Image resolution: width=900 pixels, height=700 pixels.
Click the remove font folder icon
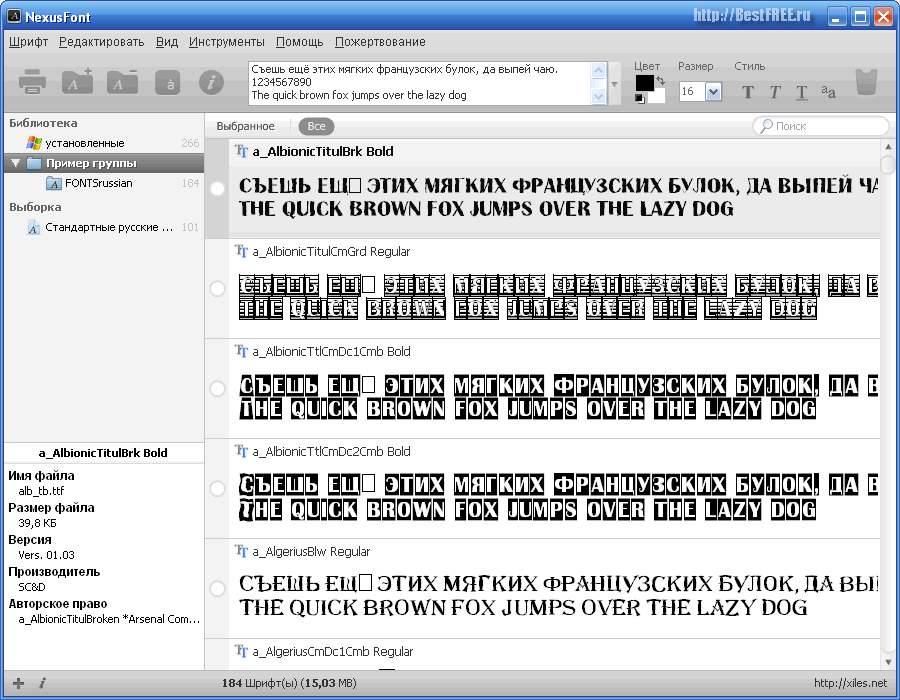click(x=122, y=81)
